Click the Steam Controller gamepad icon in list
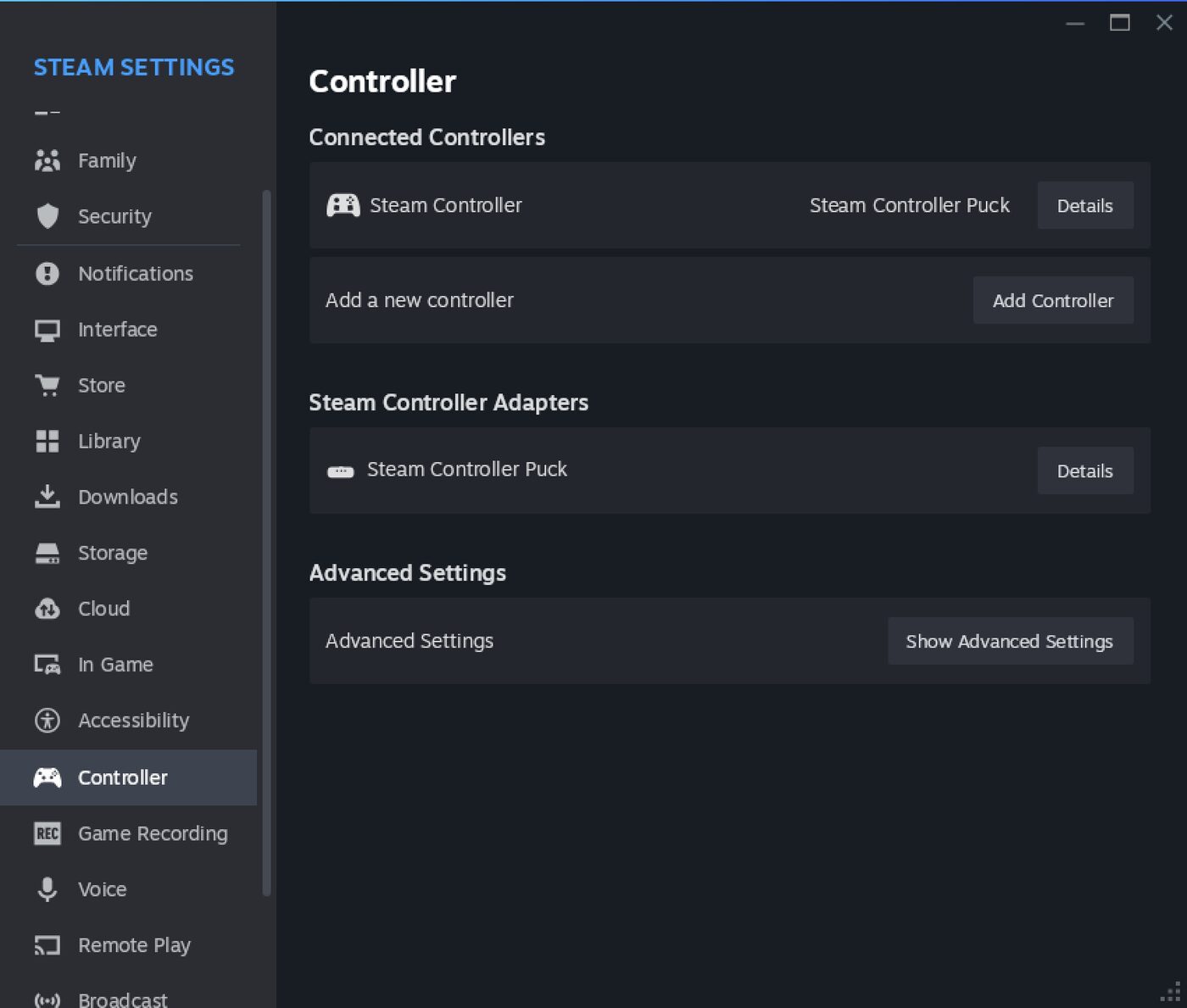Screen dimensions: 1187x1008 click(x=343, y=205)
